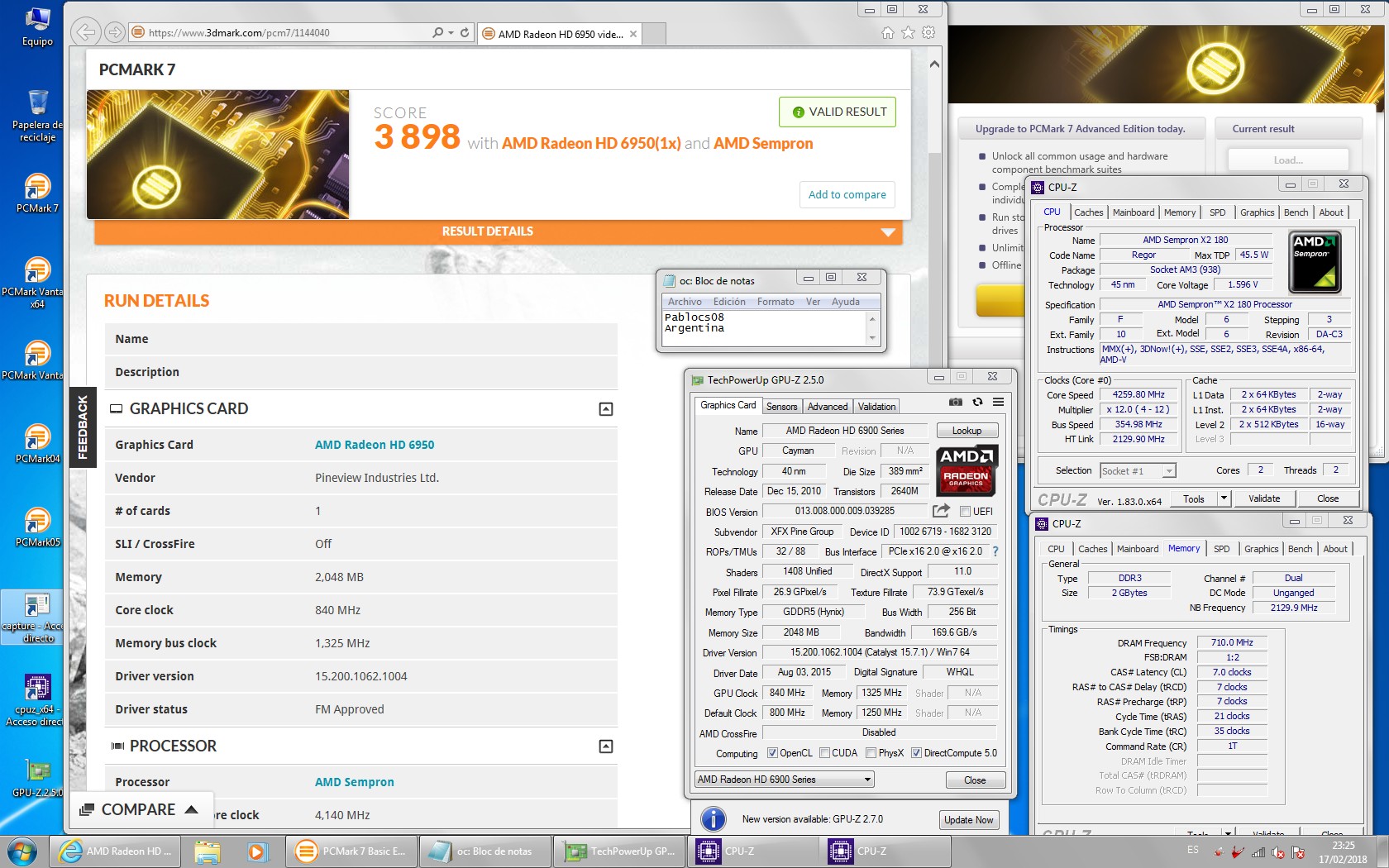The width and height of the screenshot is (1389, 868).
Task: Open PCMark04 desktop shortcut
Action: (37, 443)
